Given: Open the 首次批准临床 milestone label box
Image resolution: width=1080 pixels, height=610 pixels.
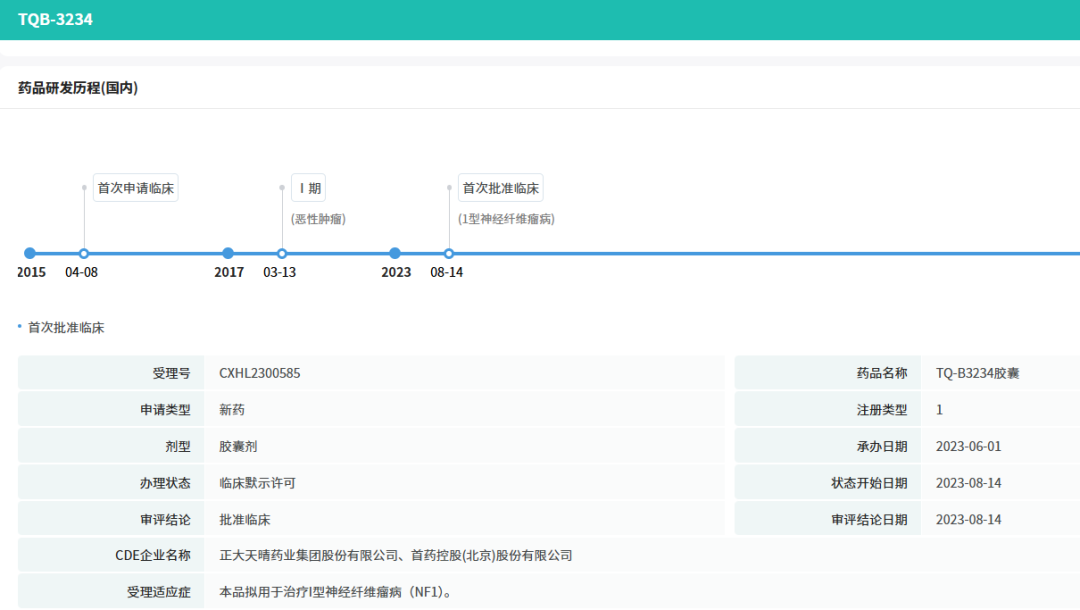Looking at the screenshot, I should [501, 188].
